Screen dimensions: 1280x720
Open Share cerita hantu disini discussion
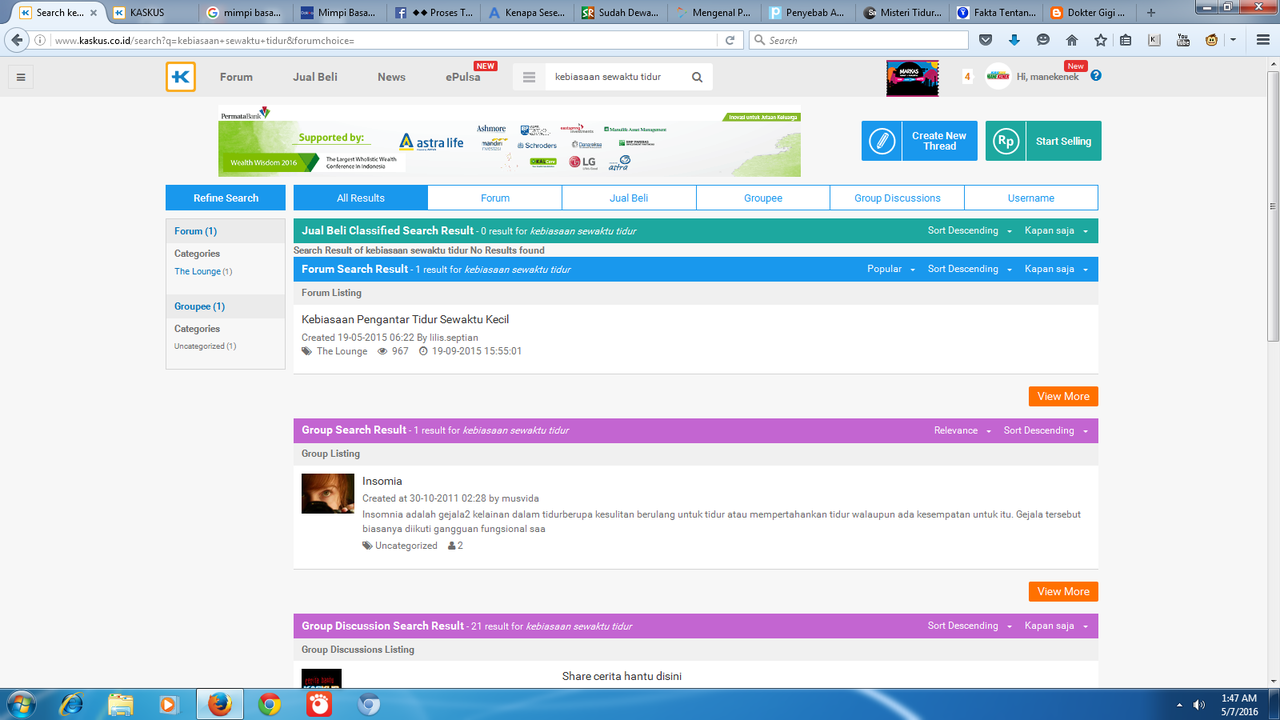tap(622, 676)
